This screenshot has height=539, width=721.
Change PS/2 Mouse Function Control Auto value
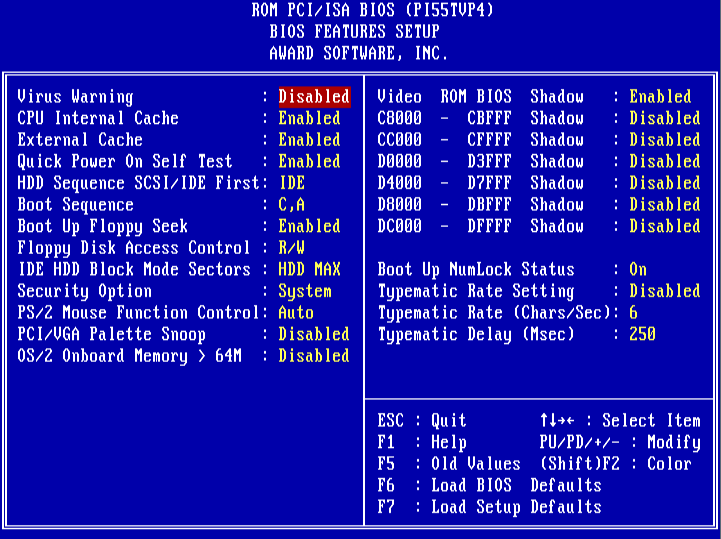[x=297, y=313]
